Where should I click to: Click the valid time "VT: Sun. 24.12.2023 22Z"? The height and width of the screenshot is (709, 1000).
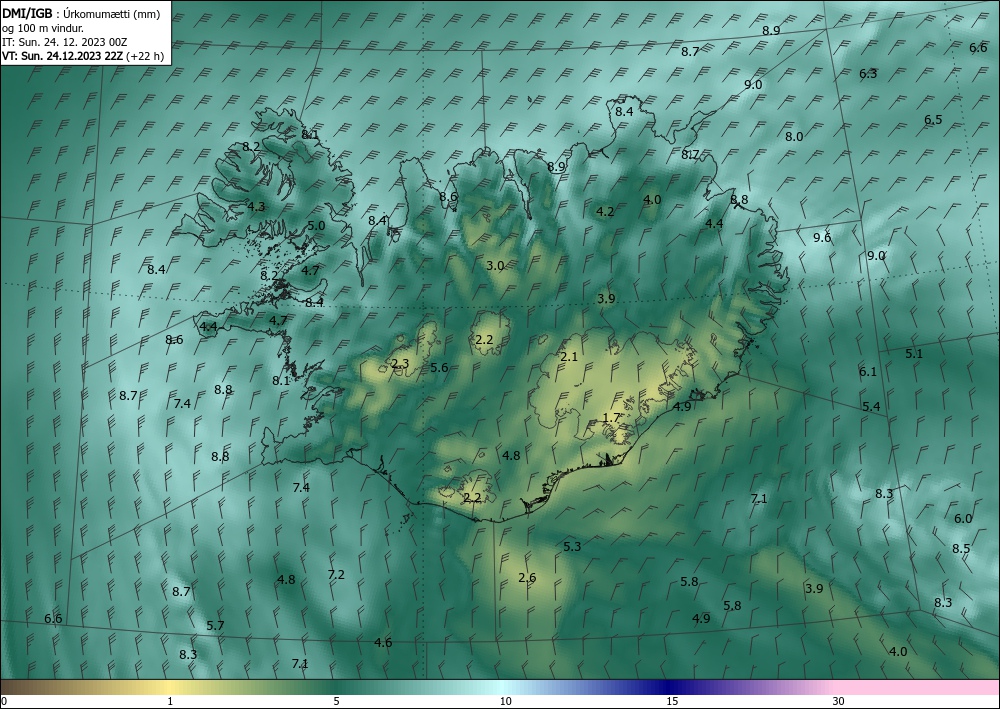coord(63,56)
